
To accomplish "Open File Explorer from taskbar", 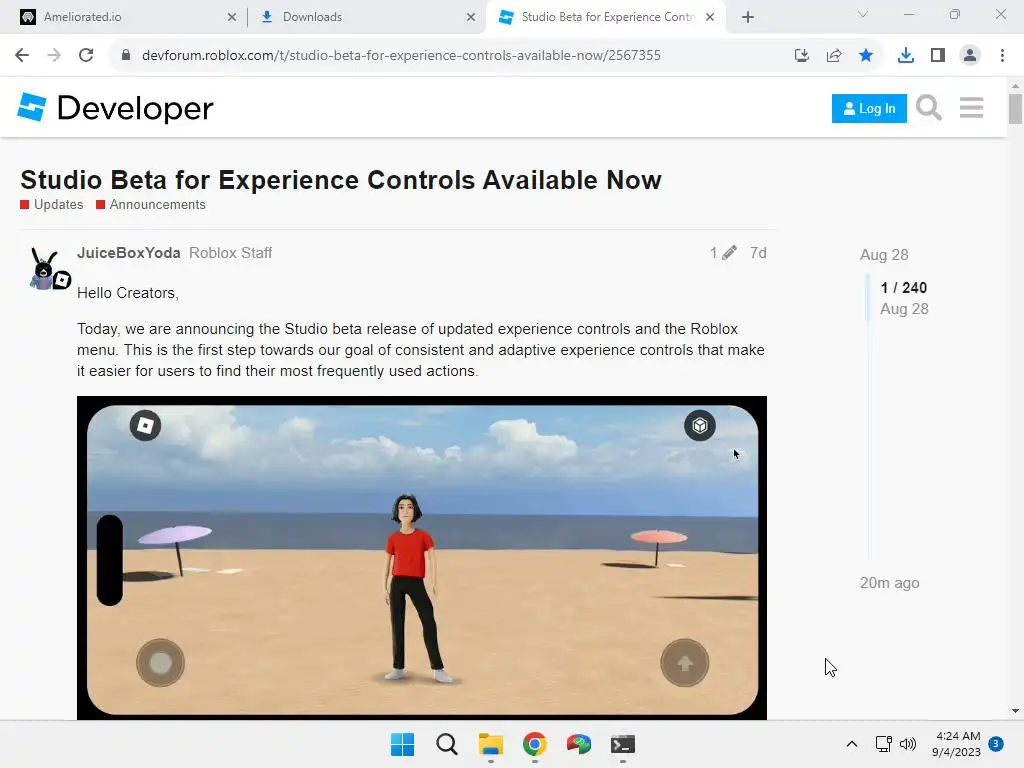I will pos(490,744).
